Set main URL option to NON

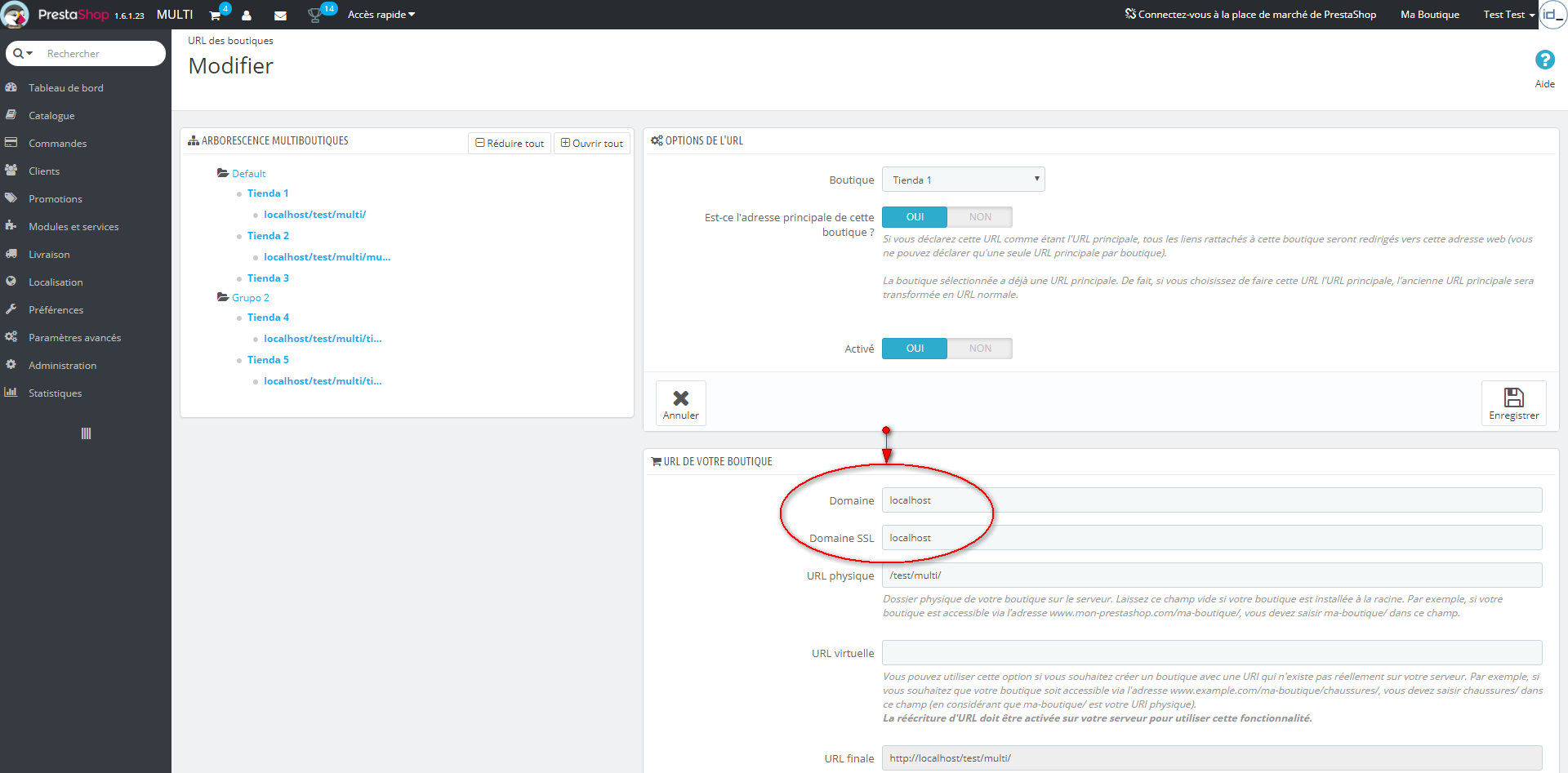click(x=980, y=217)
